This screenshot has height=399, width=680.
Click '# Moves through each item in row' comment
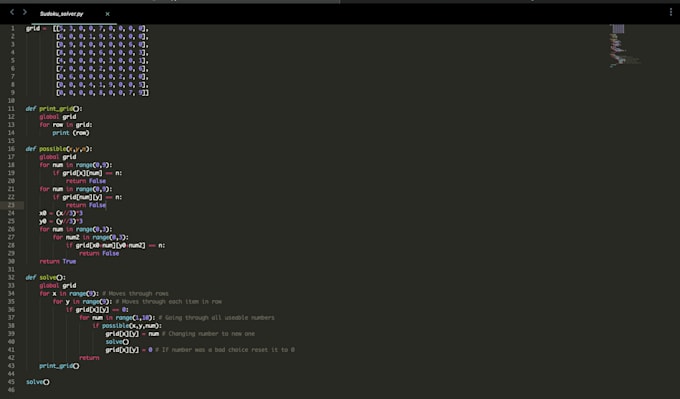(x=169, y=301)
